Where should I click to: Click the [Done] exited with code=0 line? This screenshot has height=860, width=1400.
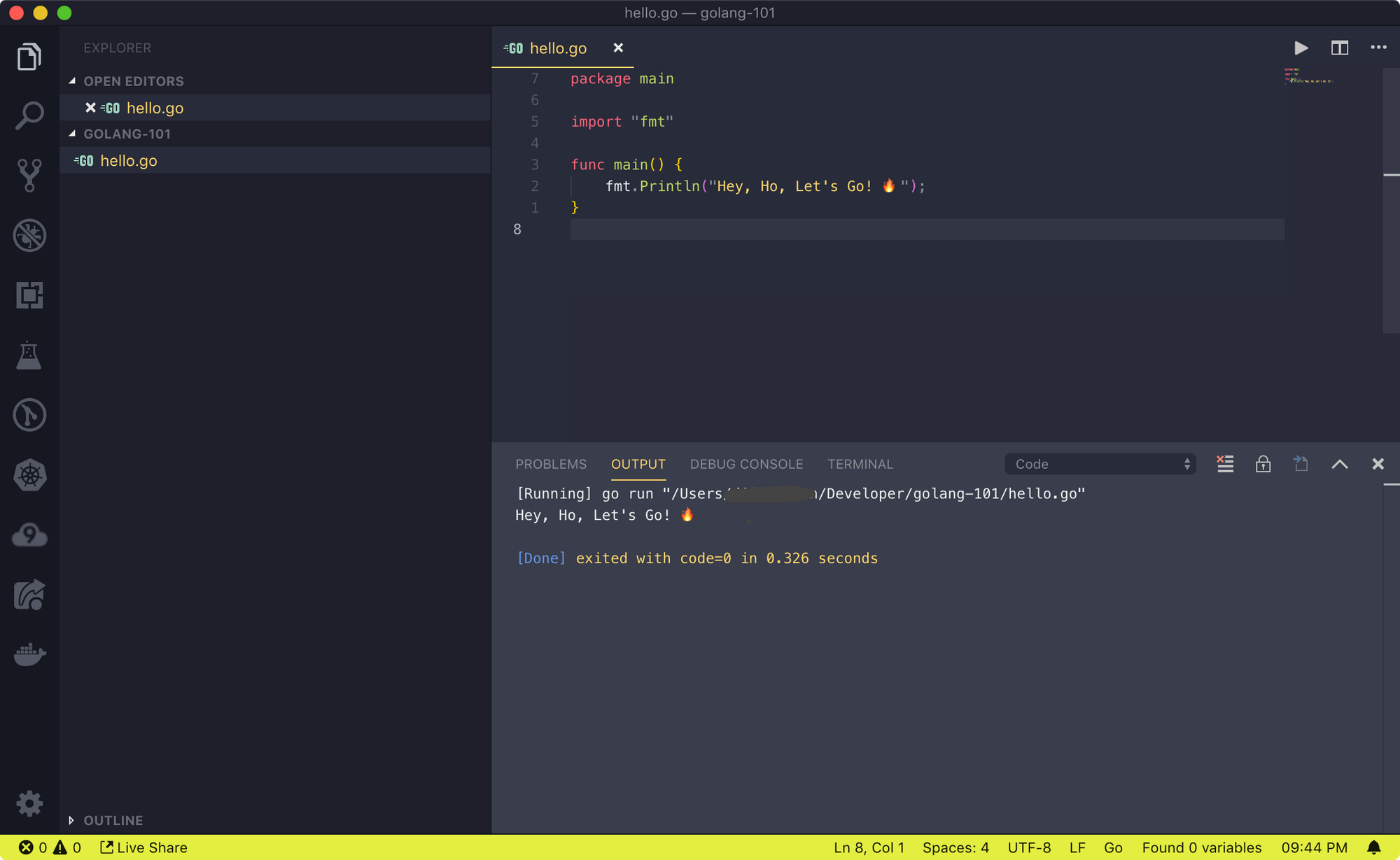(x=696, y=558)
